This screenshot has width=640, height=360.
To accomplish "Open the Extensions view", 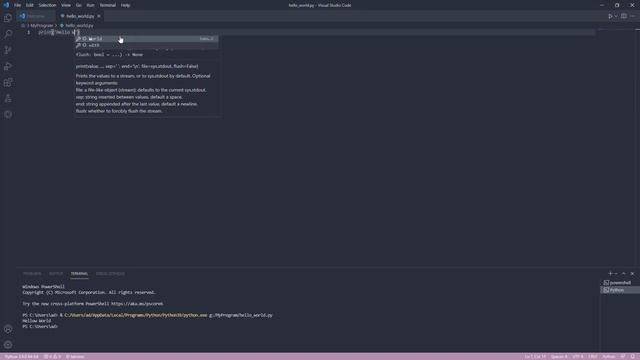I will tap(8, 82).
